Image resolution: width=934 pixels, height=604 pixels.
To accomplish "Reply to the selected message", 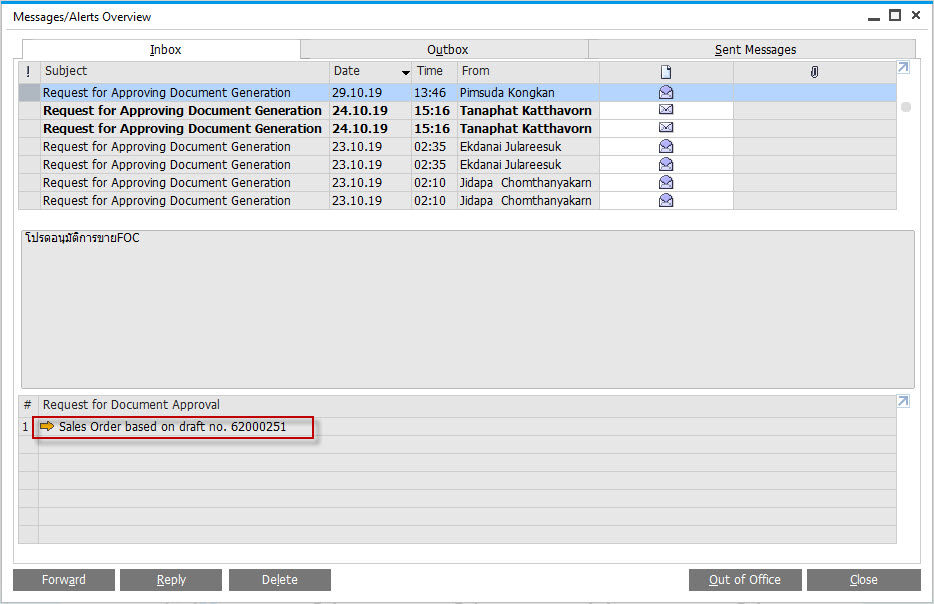I will point(171,580).
